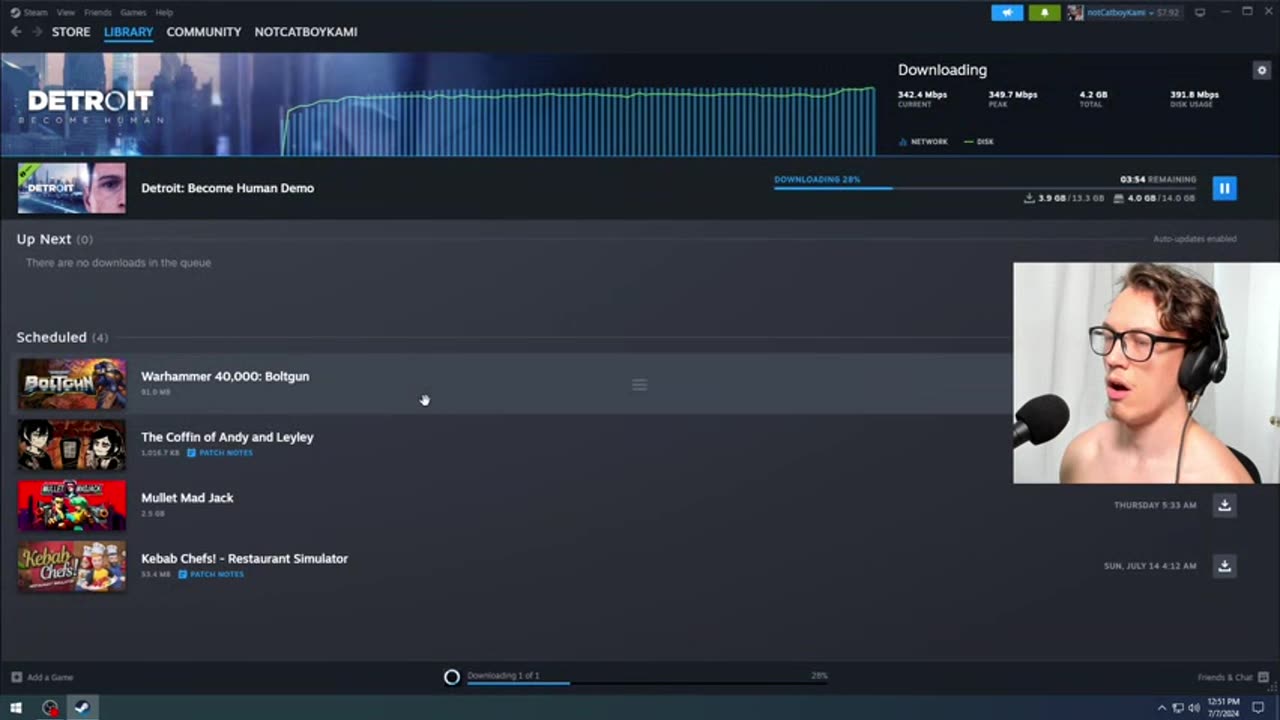Pause the Detroit: Become Human Demo download
1280x720 pixels.
point(1224,188)
